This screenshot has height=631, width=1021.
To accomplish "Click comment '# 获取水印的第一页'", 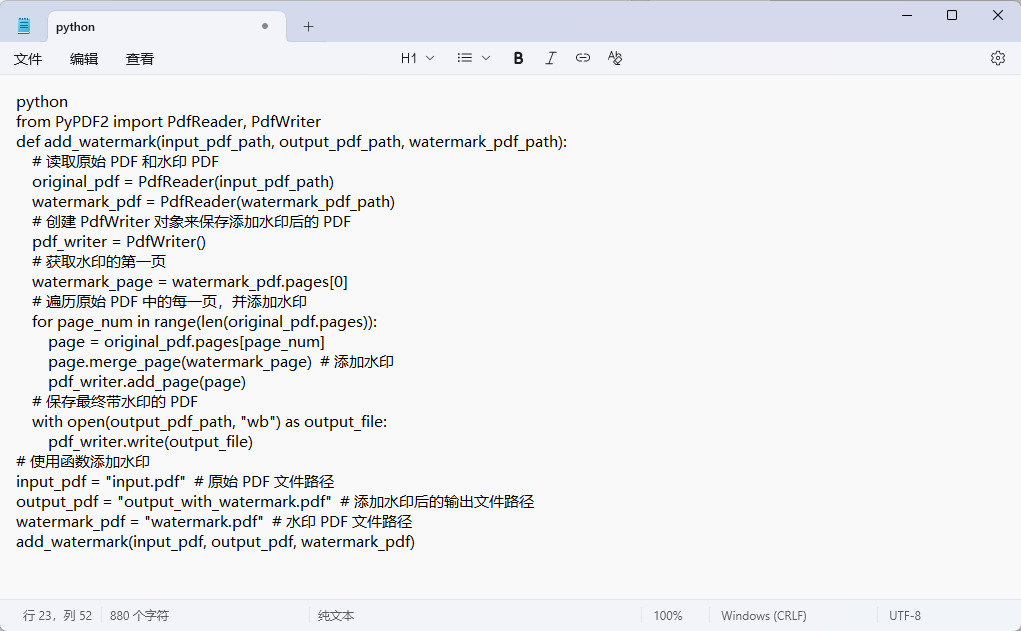I will coord(99,262).
